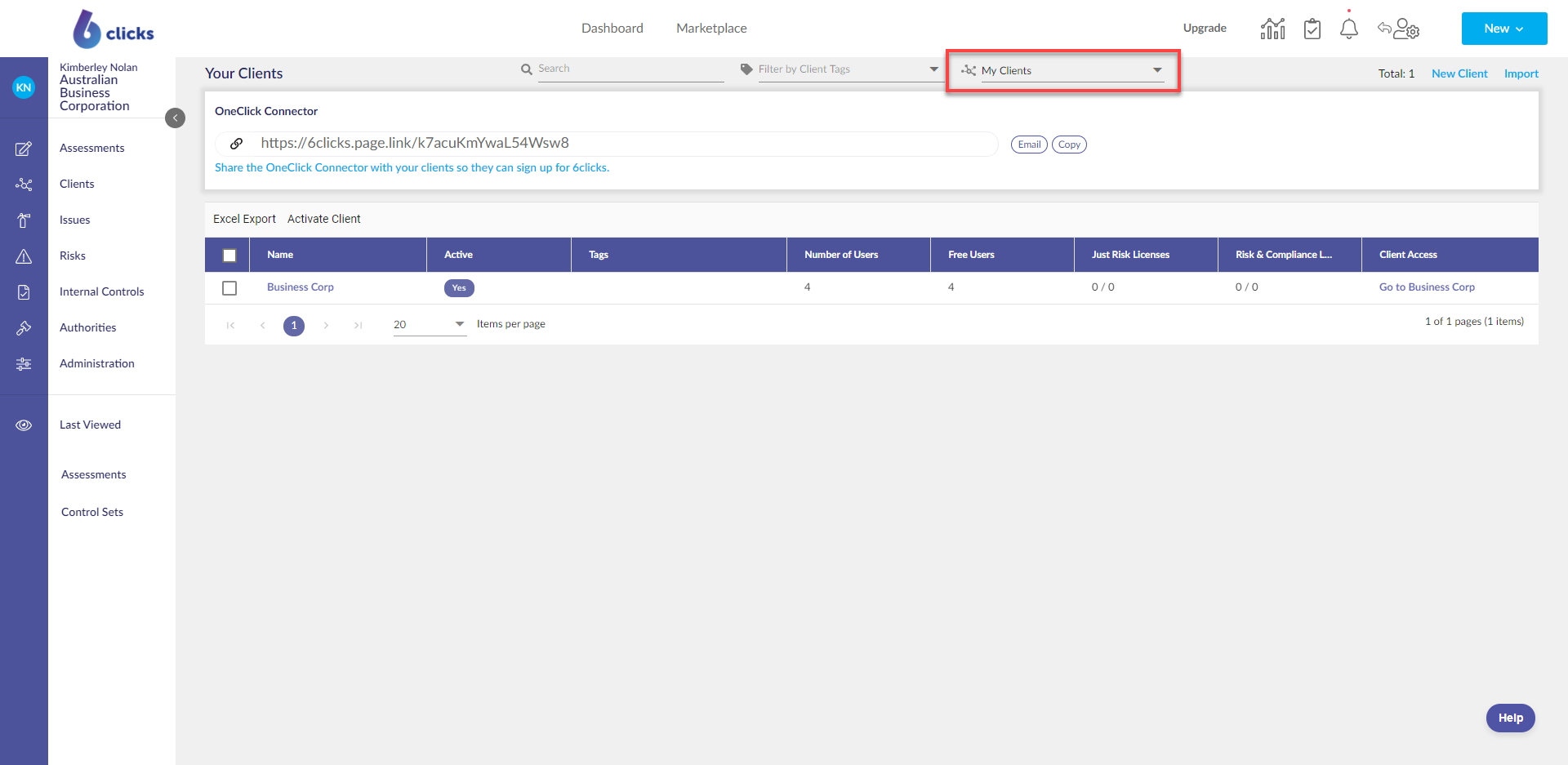Open the New button dropdown

(x=1504, y=29)
